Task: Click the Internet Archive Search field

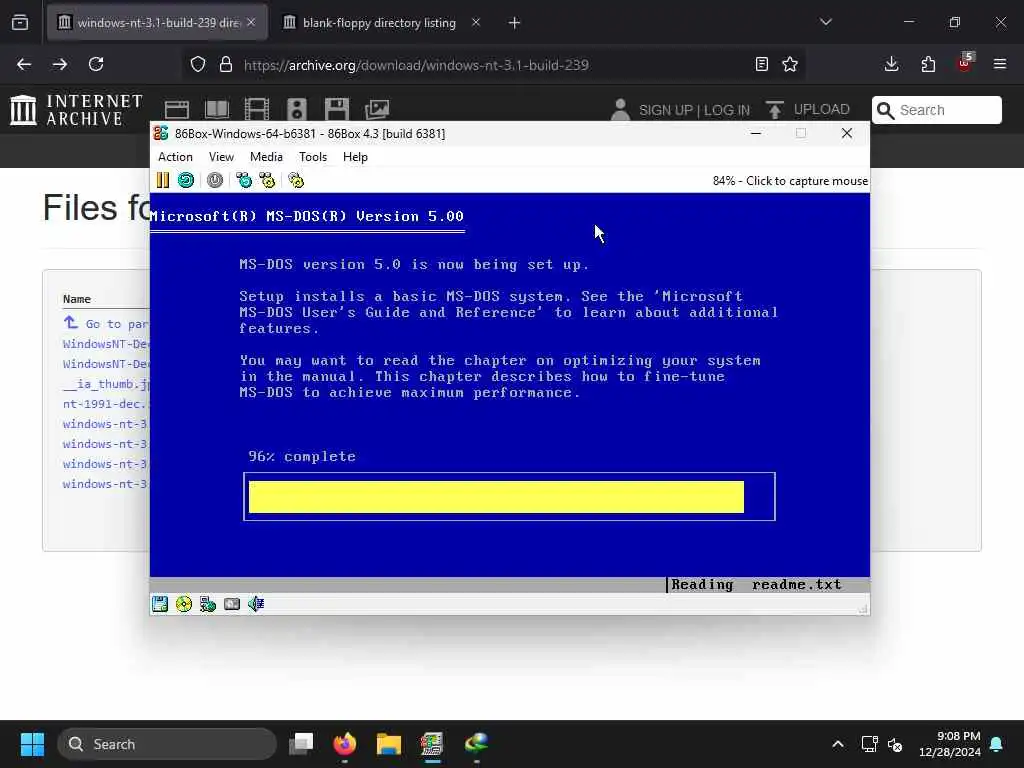Action: [936, 110]
